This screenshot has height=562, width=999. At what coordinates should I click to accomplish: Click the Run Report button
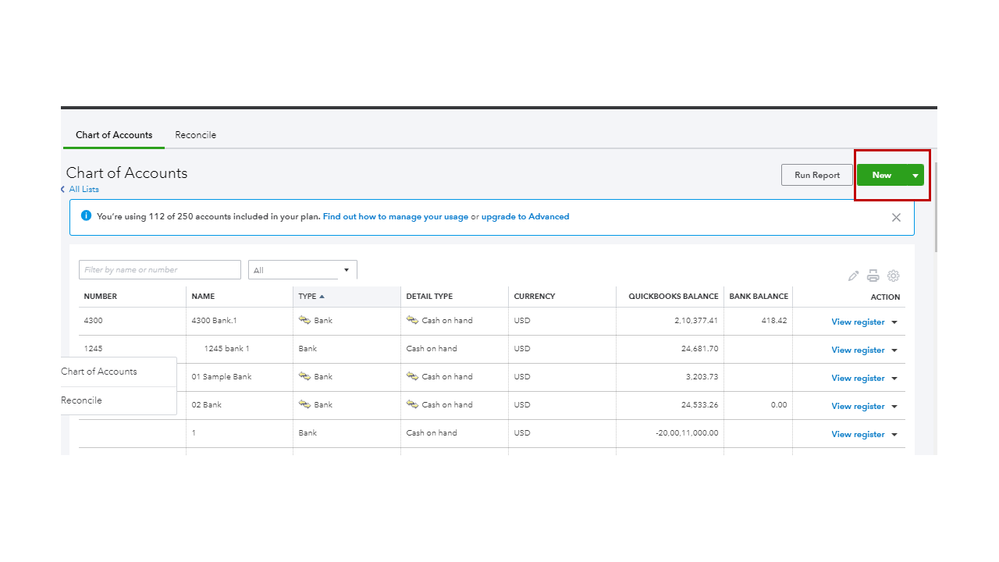(817, 175)
